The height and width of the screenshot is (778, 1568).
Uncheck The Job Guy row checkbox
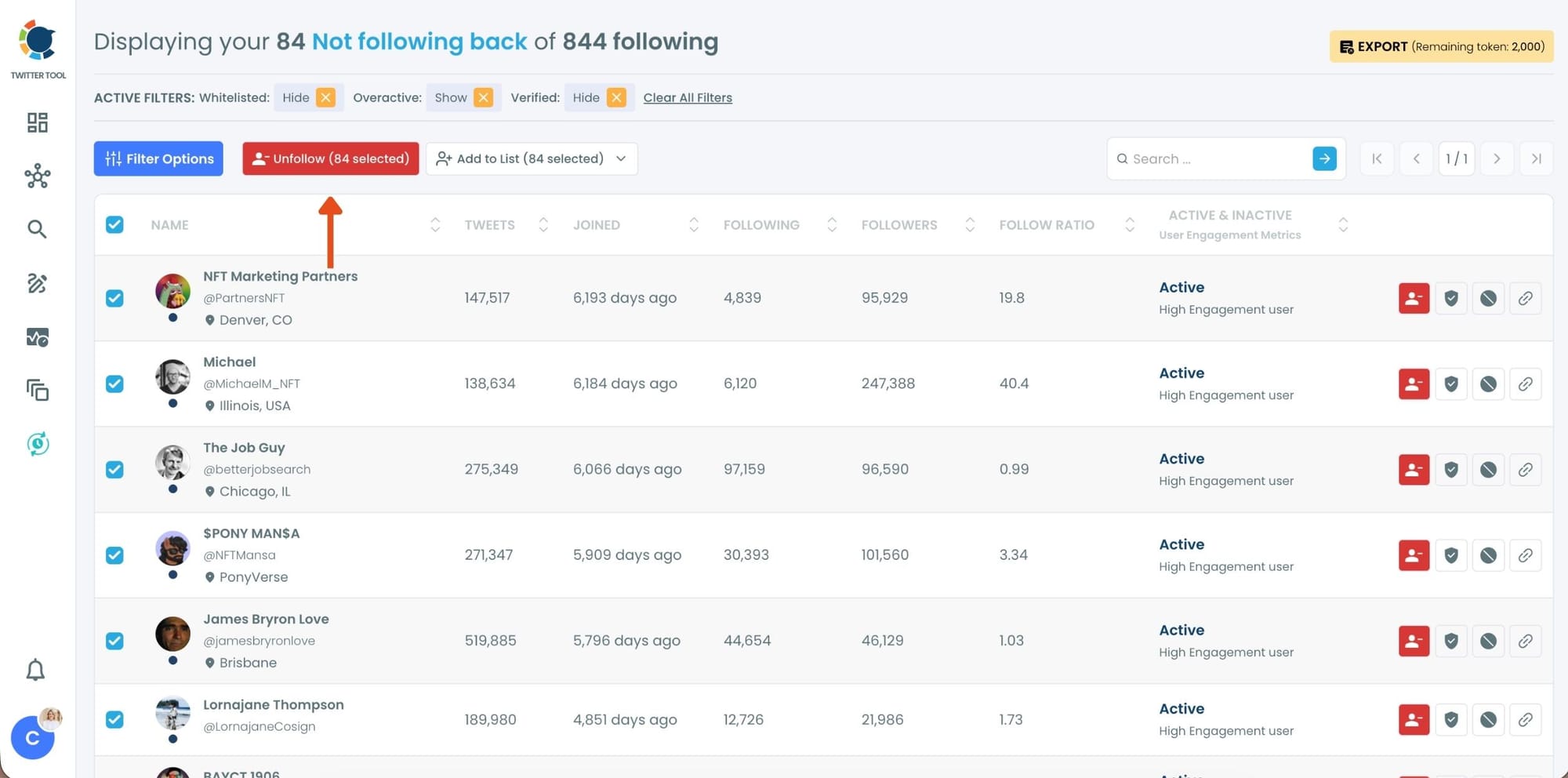pos(114,469)
